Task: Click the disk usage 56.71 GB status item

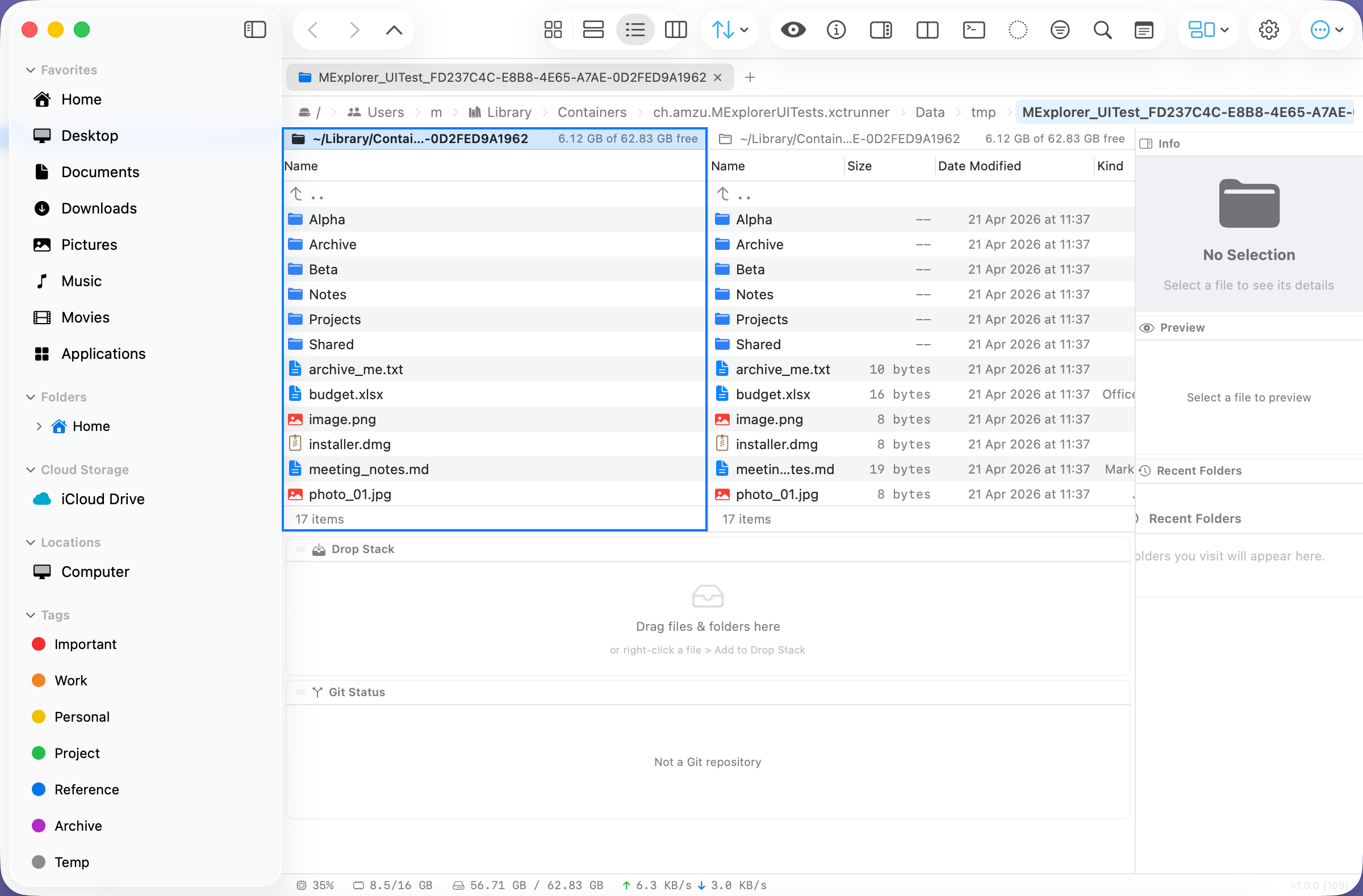Action: (x=528, y=885)
